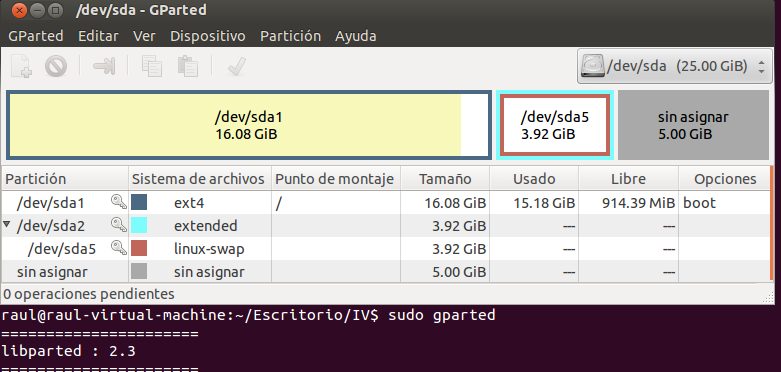
Task: Sort by the Partición column header
Action: [x=65, y=179]
